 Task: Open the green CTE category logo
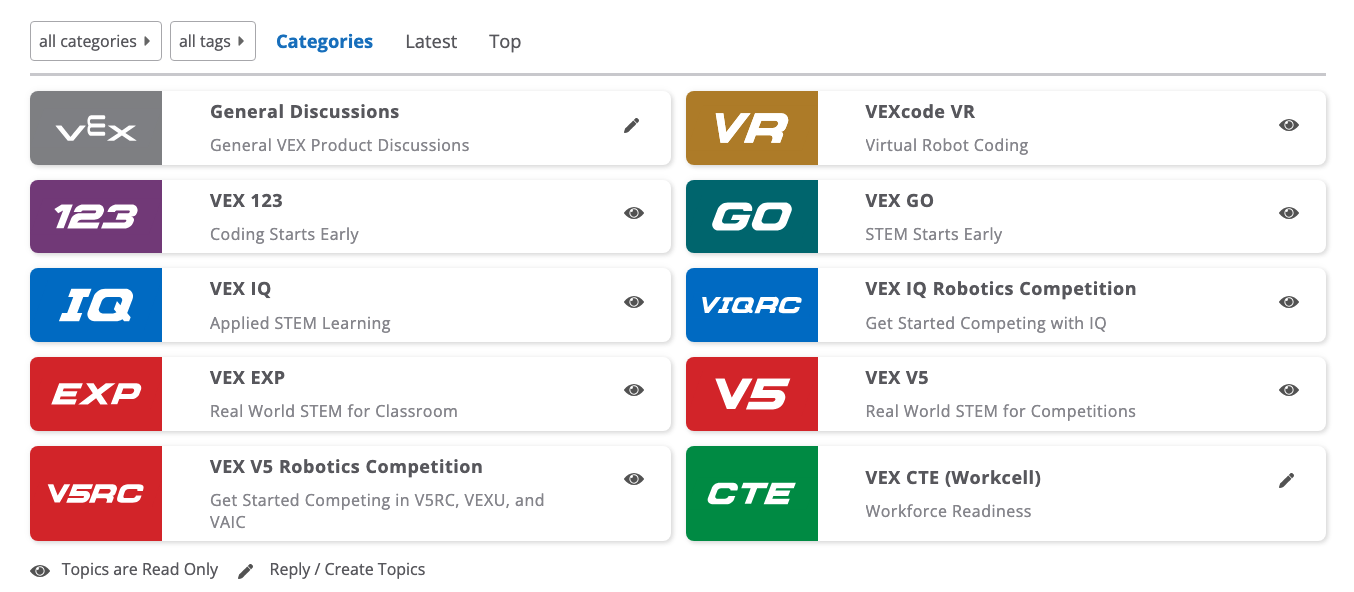tap(752, 493)
